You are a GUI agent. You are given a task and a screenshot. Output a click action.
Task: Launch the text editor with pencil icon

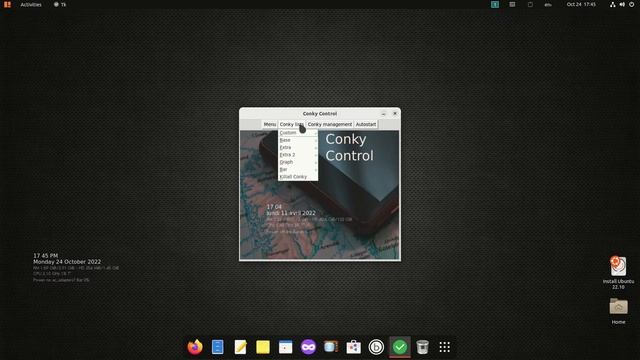click(240, 347)
